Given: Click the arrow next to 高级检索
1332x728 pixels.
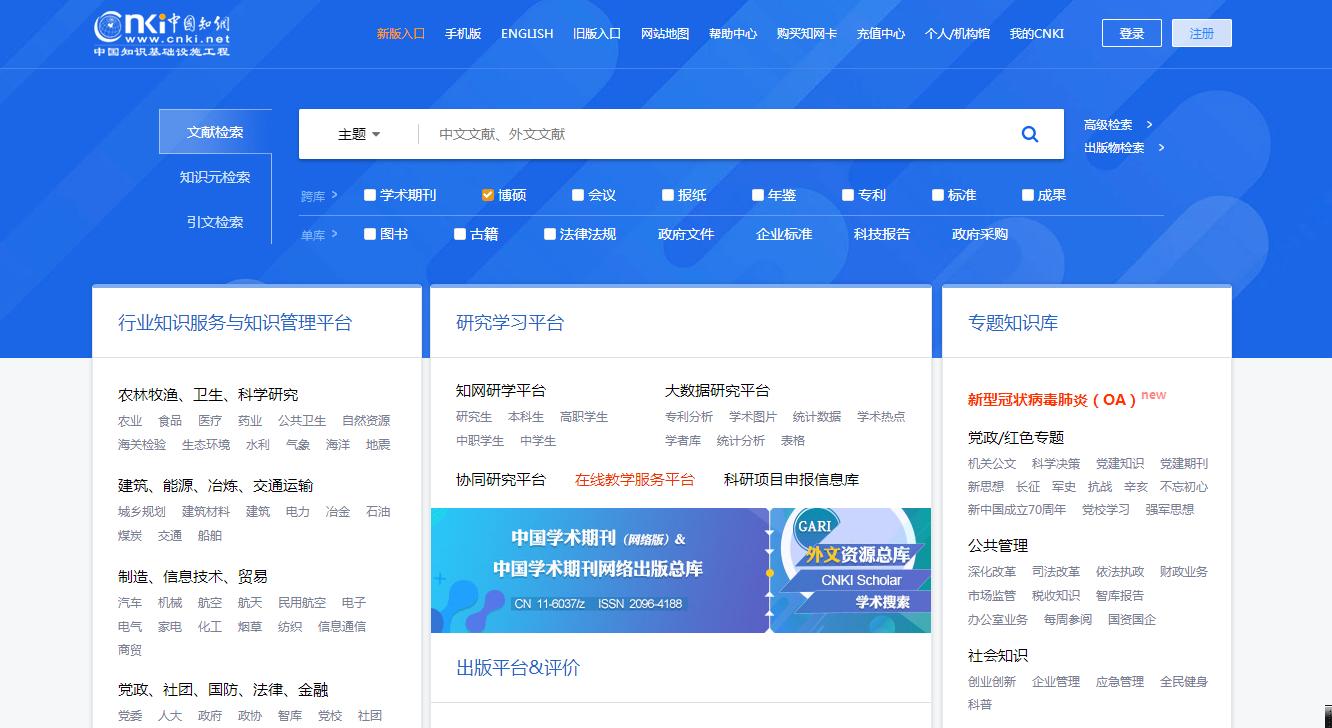Looking at the screenshot, I should coord(1149,125).
